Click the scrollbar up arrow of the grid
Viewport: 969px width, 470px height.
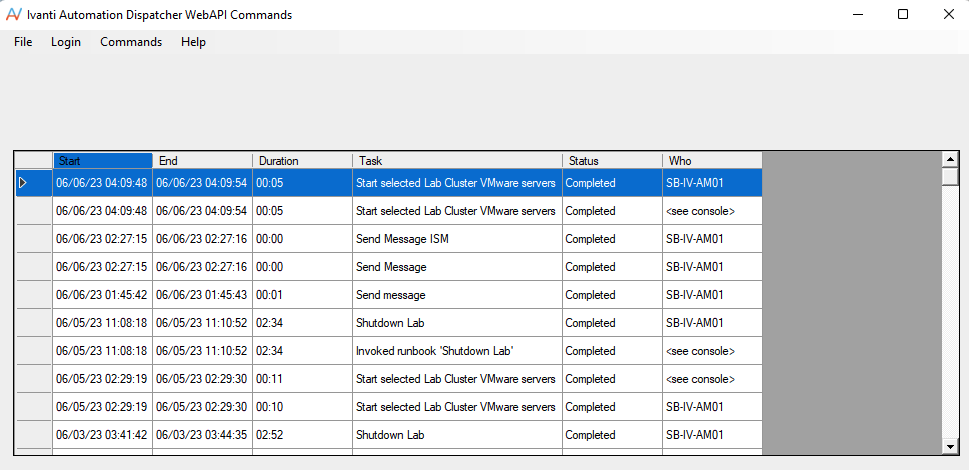950,160
